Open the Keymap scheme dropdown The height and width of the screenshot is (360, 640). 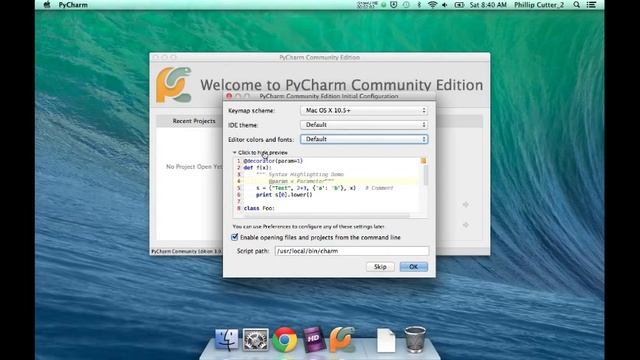(x=364, y=110)
